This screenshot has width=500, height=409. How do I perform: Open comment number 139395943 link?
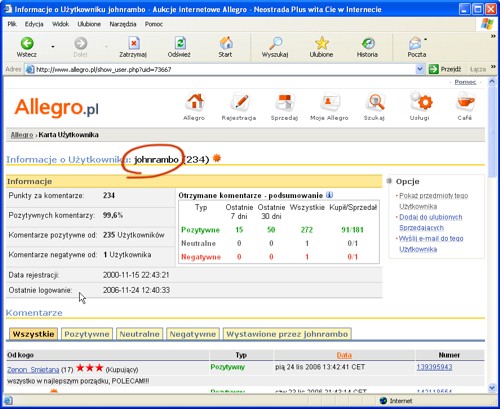[x=434, y=367]
